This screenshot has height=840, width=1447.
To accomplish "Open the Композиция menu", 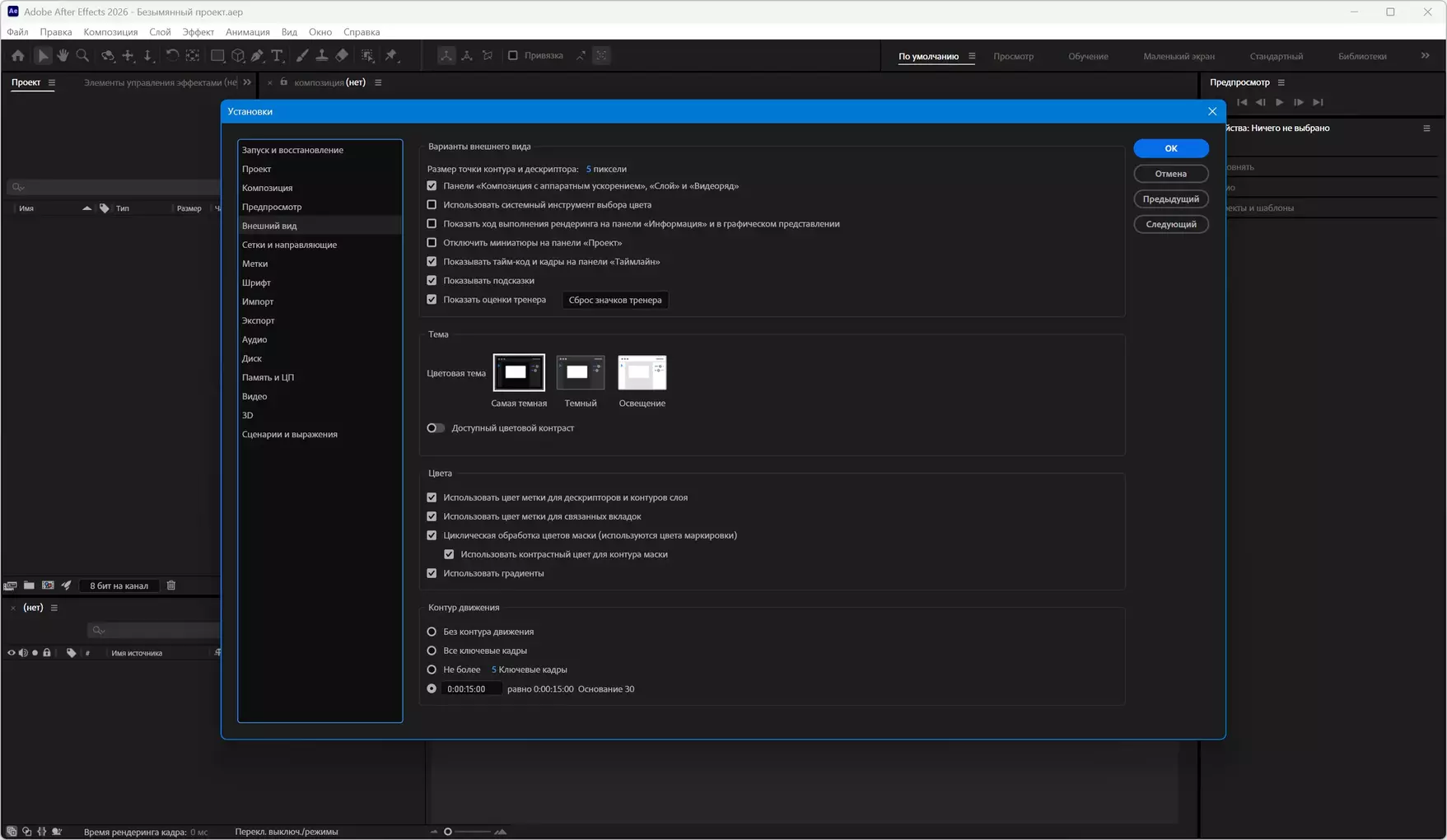I will [110, 32].
